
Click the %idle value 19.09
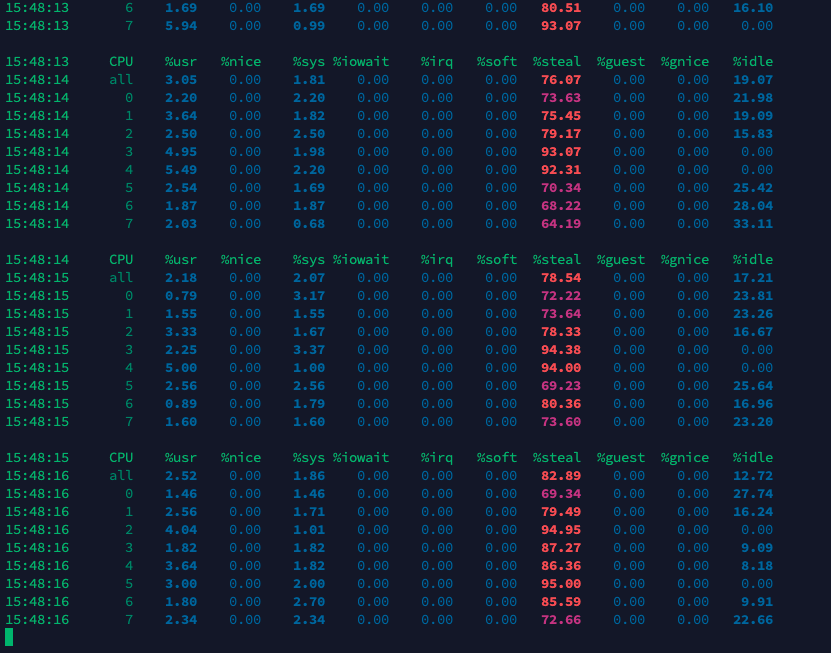753,116
